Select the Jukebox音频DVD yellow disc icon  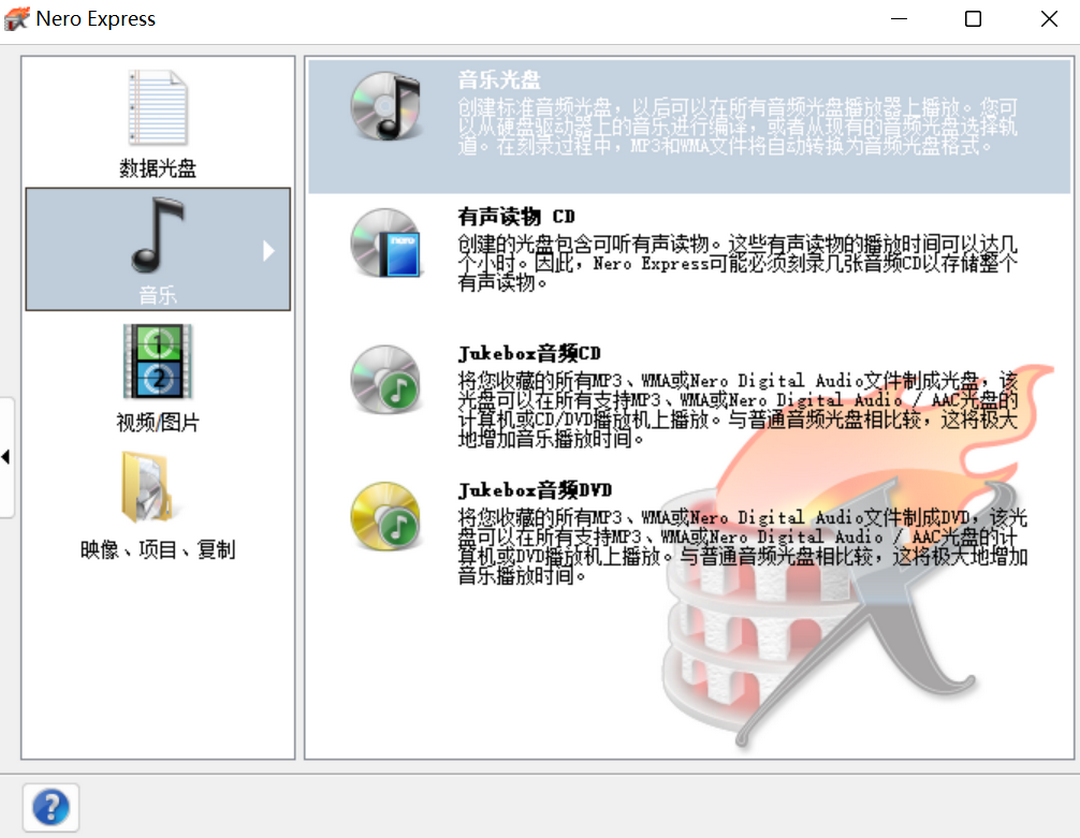(x=386, y=517)
